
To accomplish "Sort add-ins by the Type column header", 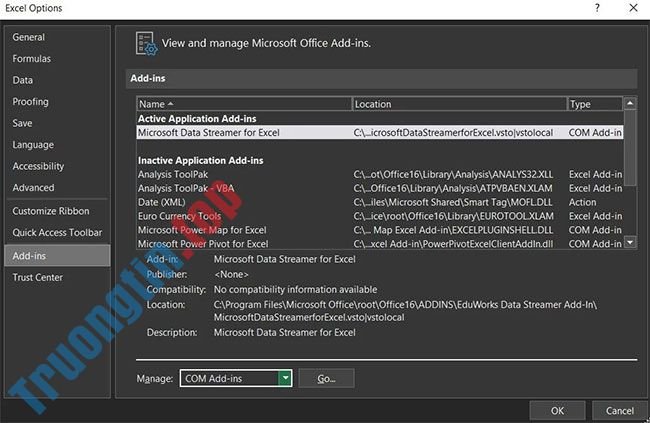I will click(594, 104).
